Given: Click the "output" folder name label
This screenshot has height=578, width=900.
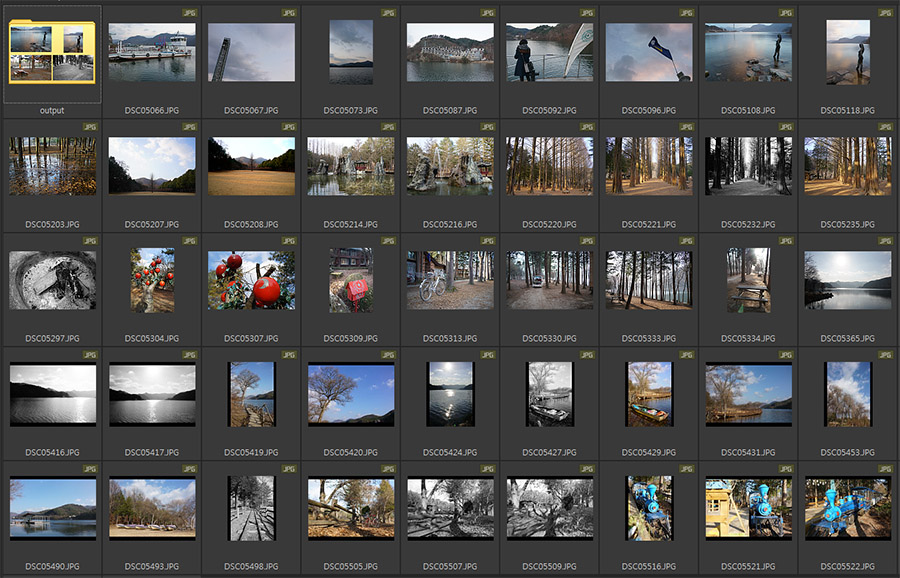Looking at the screenshot, I should pos(52,111).
